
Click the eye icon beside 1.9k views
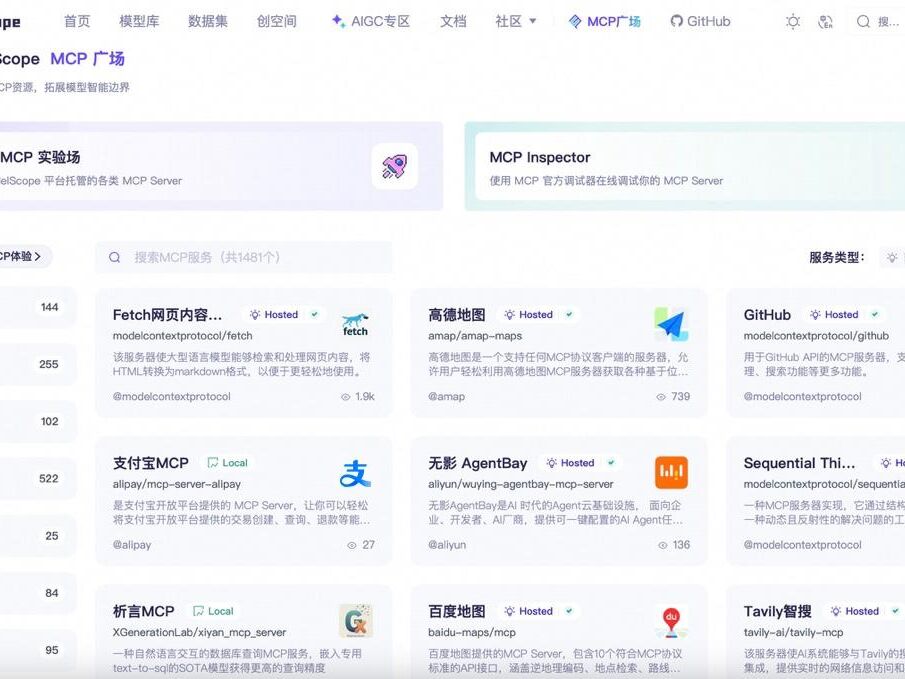[x=346, y=397]
